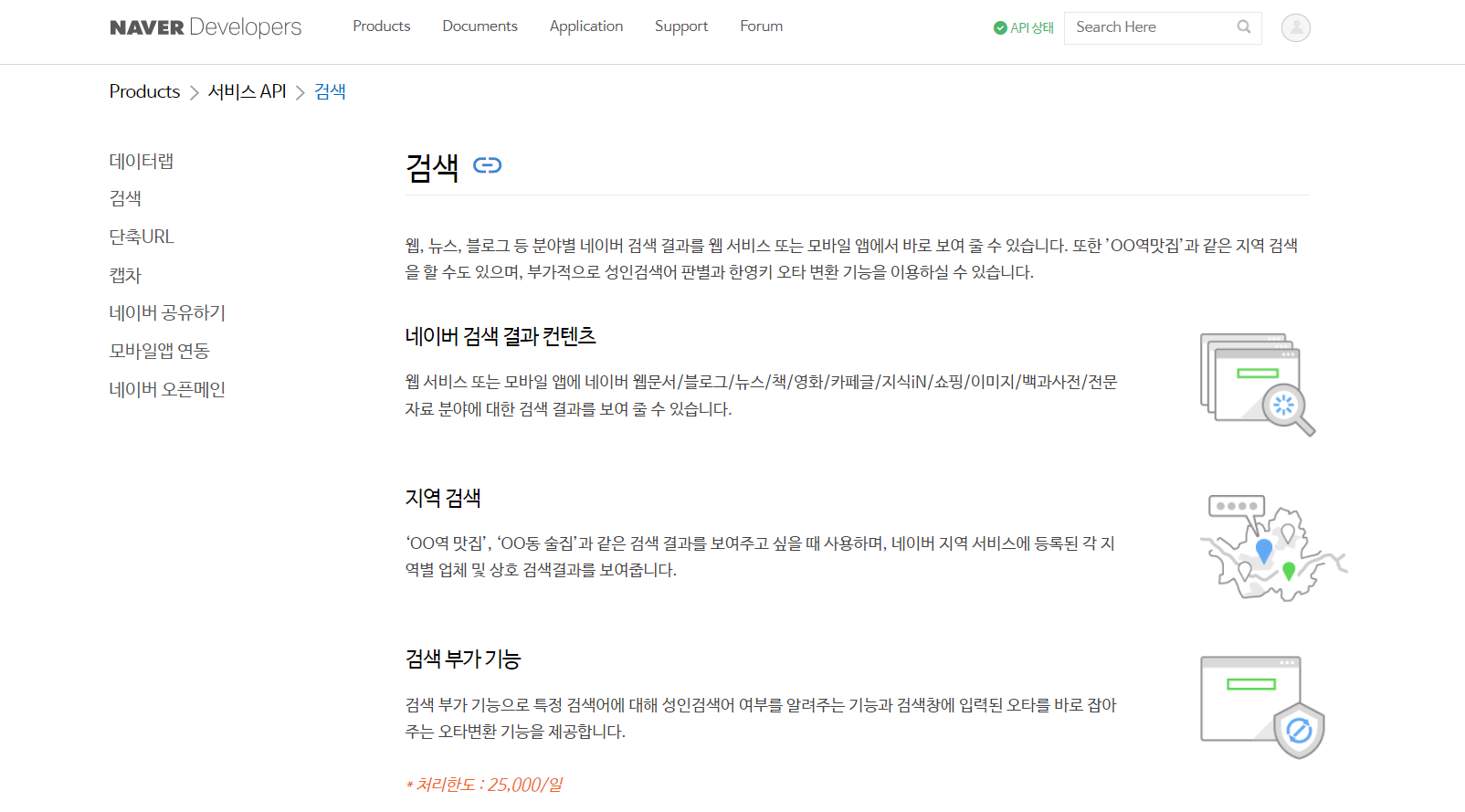This screenshot has height=812, width=1465.
Task: Click the search magnifier icon
Action: [x=1244, y=27]
